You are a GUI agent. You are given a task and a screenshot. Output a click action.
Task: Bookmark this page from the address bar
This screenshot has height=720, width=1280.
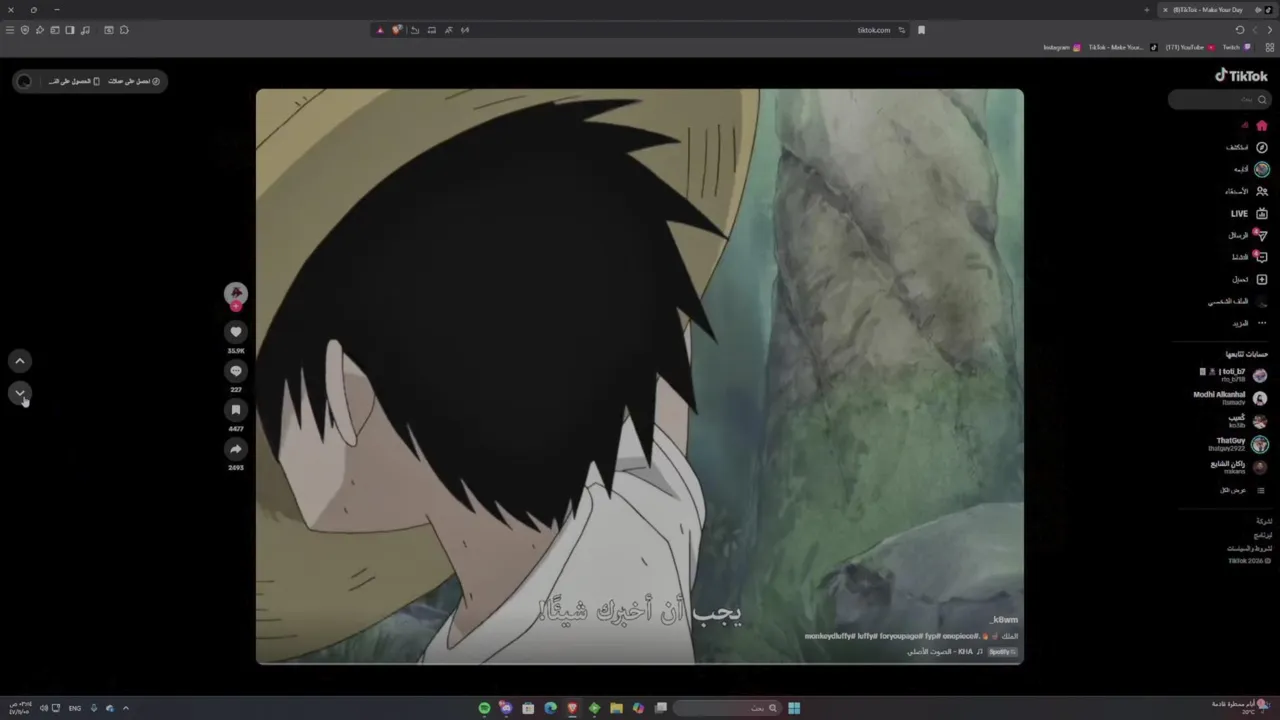tap(922, 30)
